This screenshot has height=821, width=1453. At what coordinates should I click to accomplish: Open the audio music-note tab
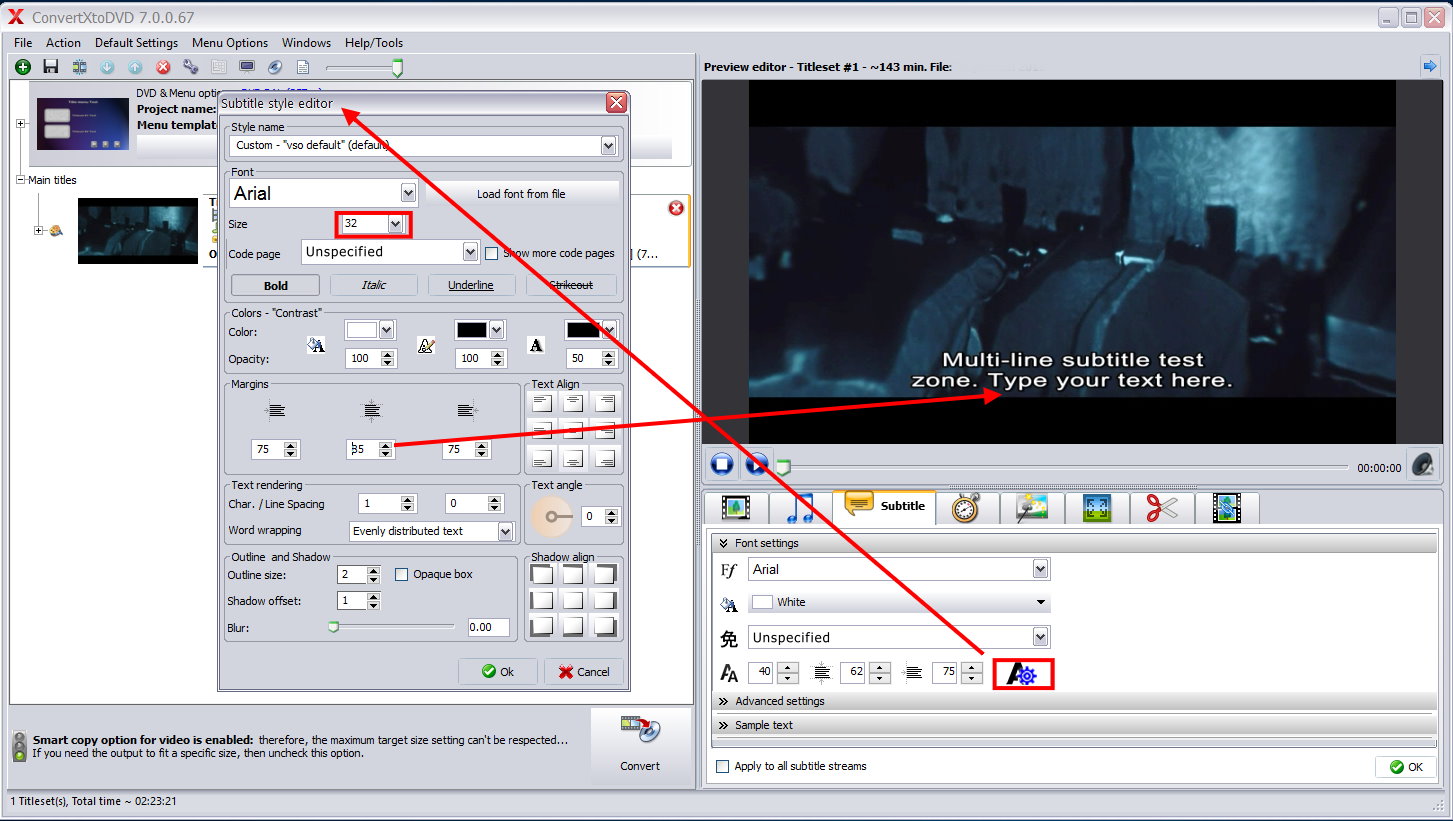[x=799, y=507]
